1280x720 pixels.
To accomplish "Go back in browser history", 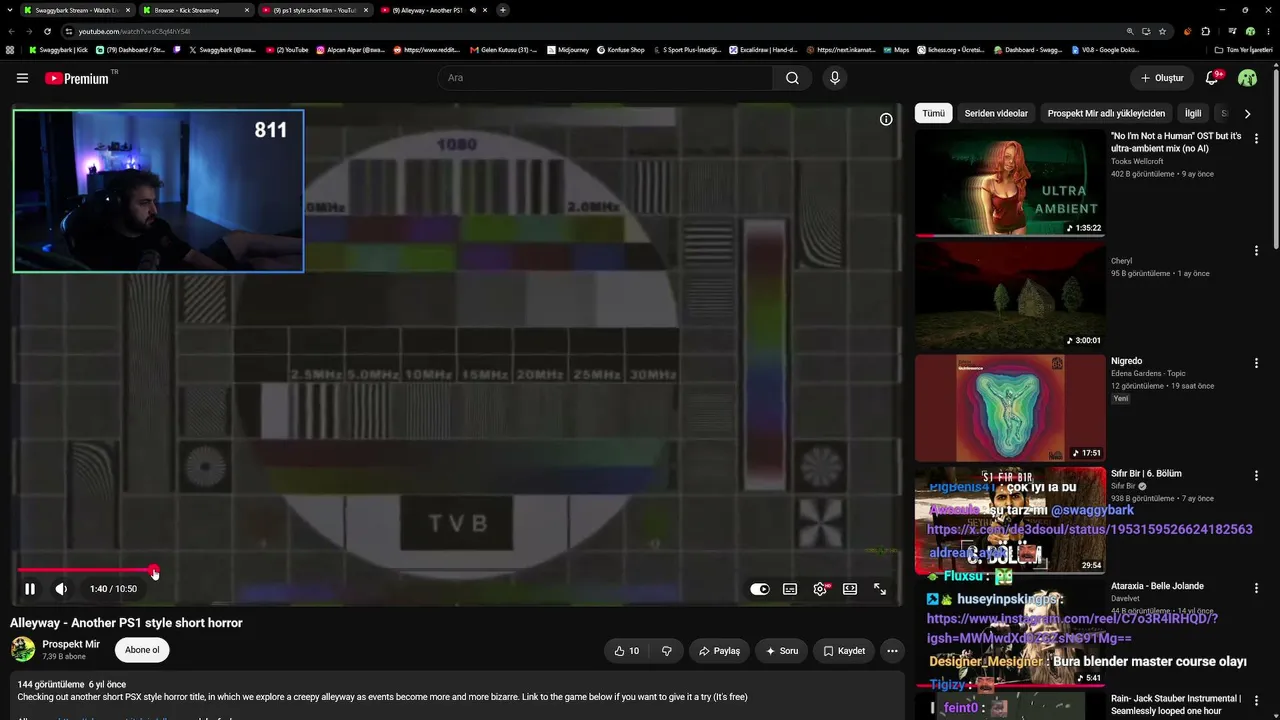I will pyautogui.click(x=10, y=31).
